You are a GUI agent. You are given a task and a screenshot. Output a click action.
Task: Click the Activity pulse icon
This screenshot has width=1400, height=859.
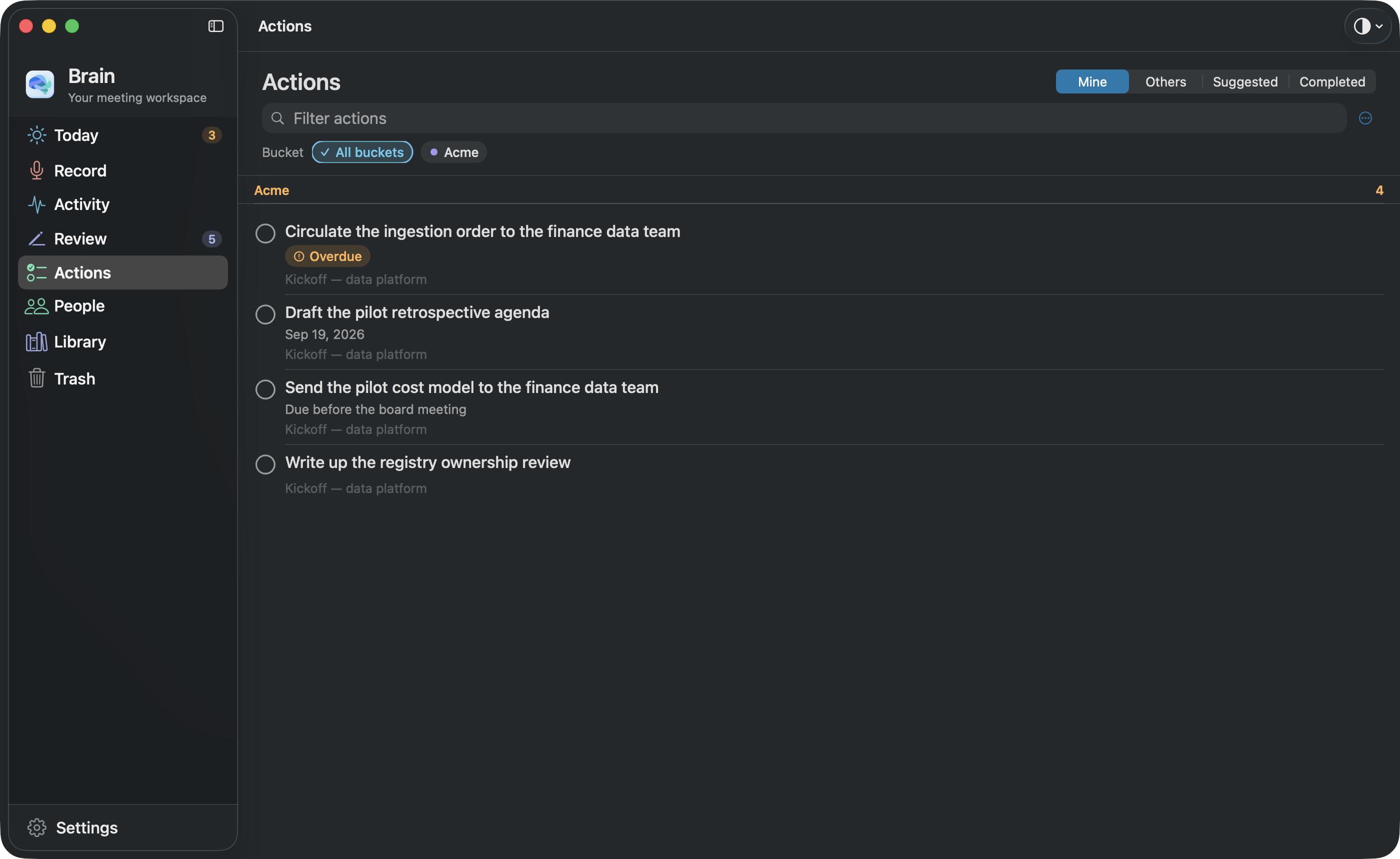(x=37, y=204)
